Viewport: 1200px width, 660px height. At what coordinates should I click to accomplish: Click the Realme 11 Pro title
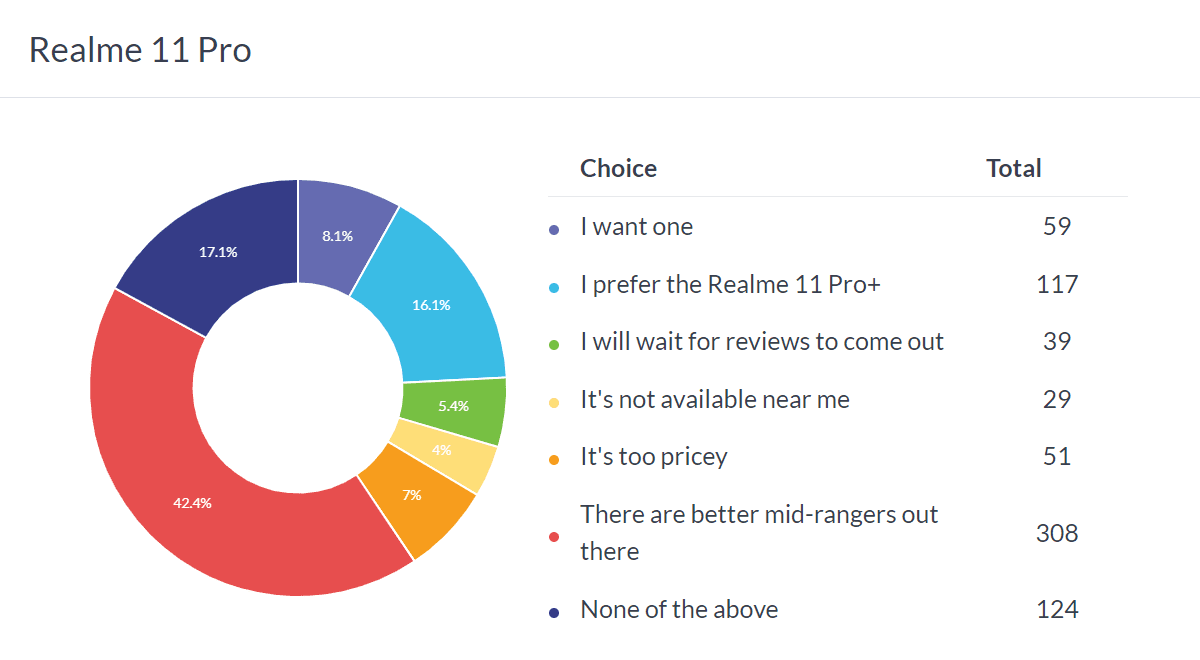coord(140,50)
